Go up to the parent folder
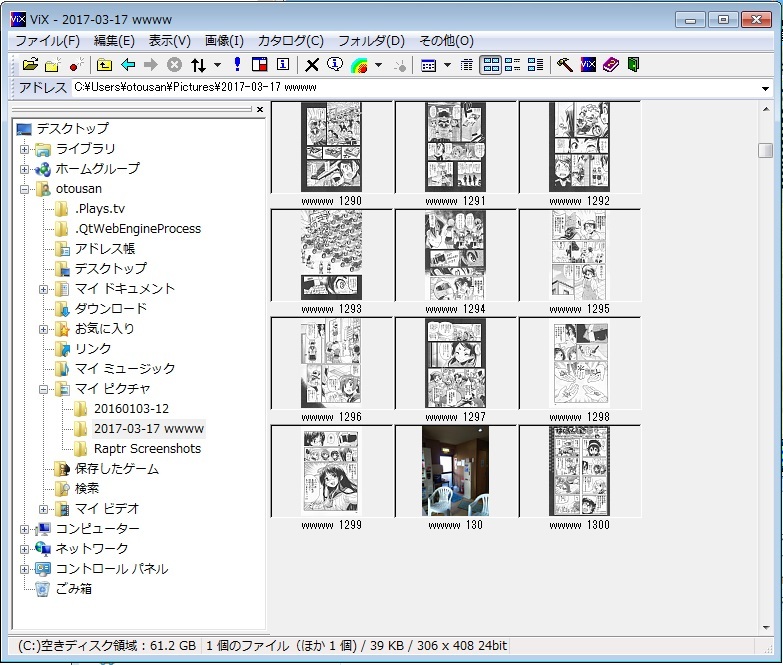This screenshot has height=665, width=783. pyautogui.click(x=104, y=65)
